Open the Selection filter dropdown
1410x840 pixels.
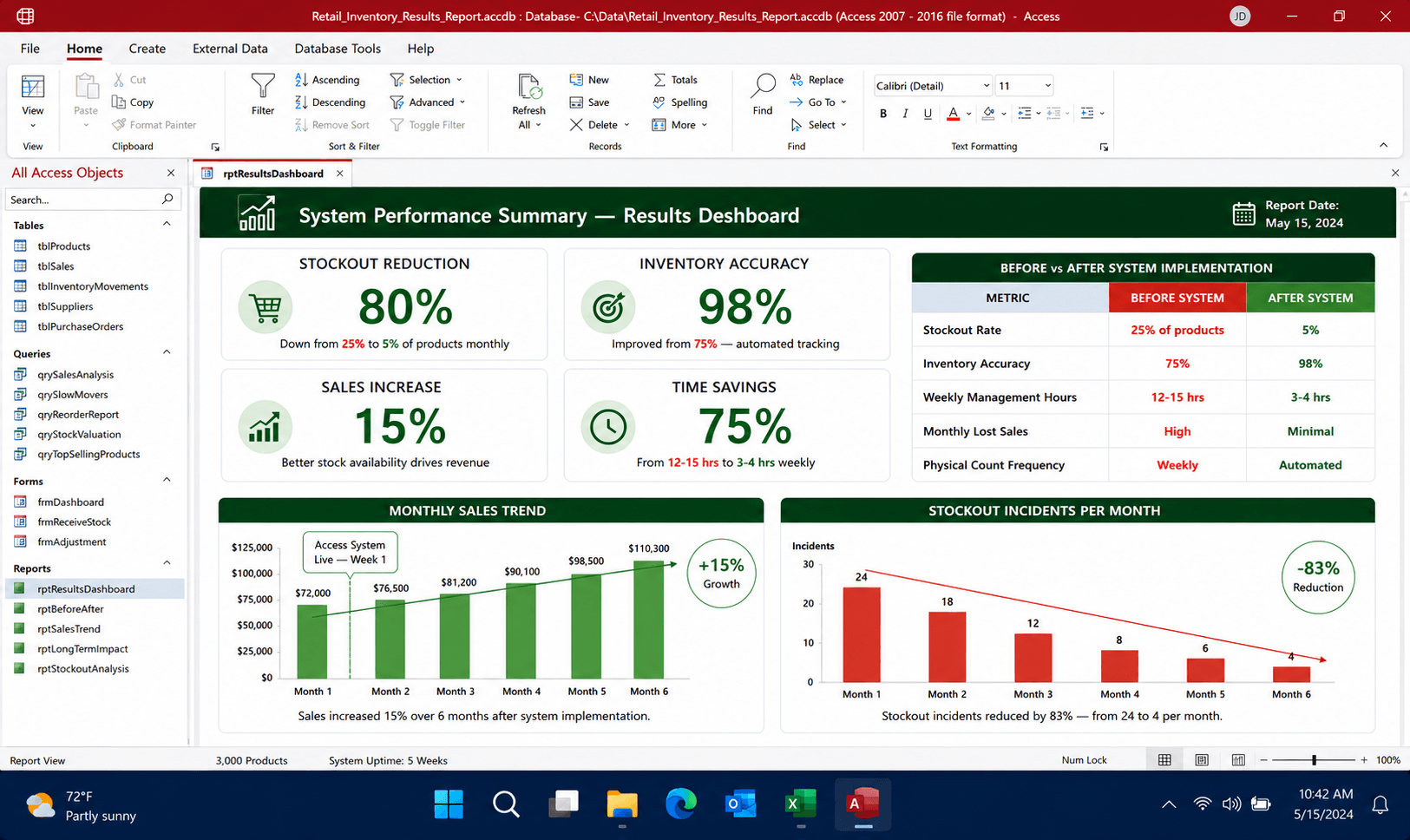(426, 80)
